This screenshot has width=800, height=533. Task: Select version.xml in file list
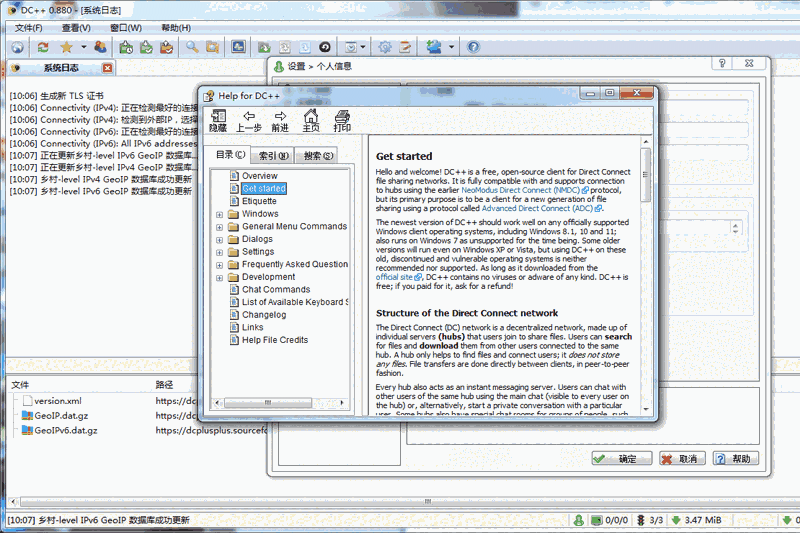coord(58,401)
